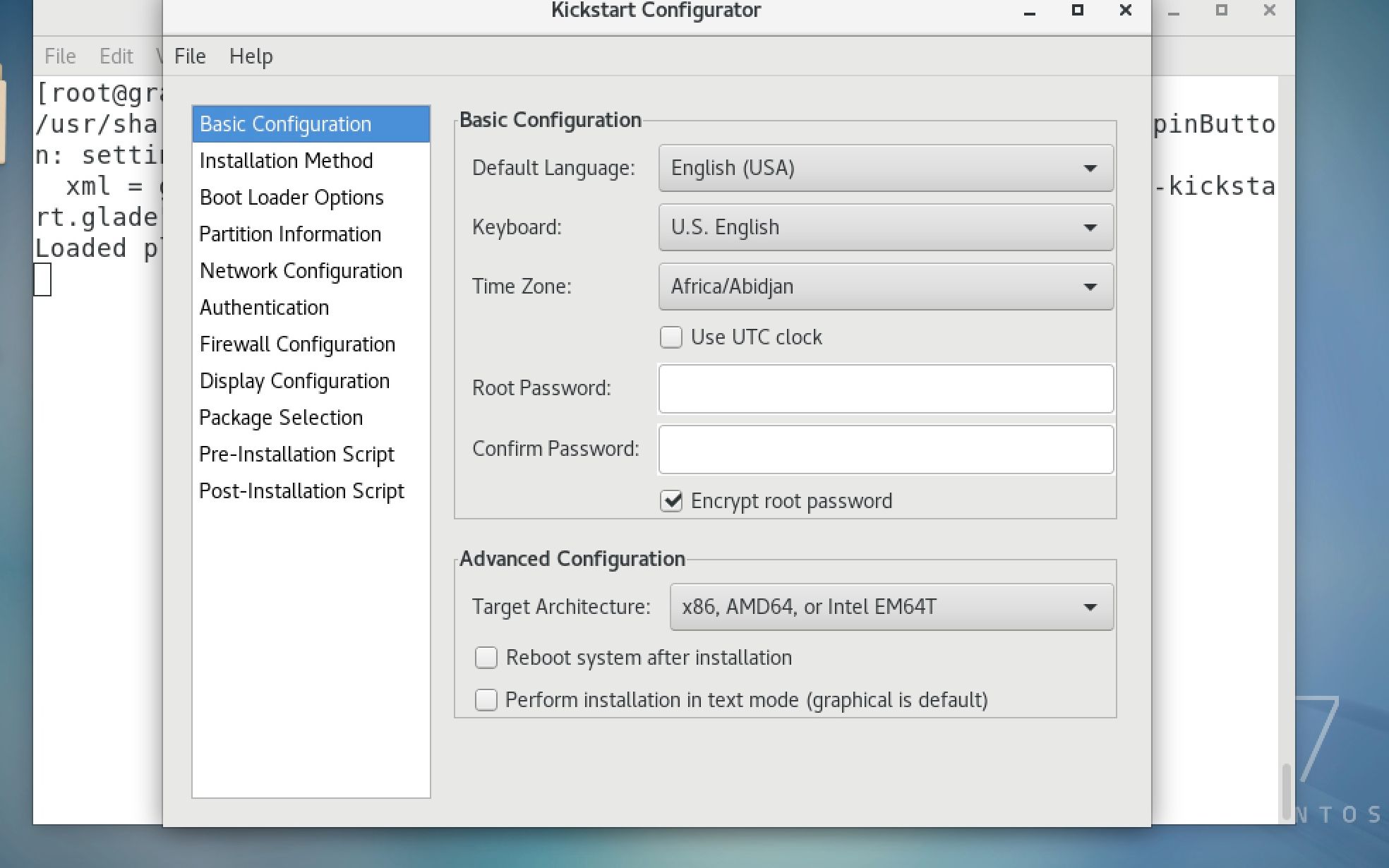The height and width of the screenshot is (868, 1389).
Task: Open the File menu in Kickstart Configurator
Action: [x=190, y=56]
